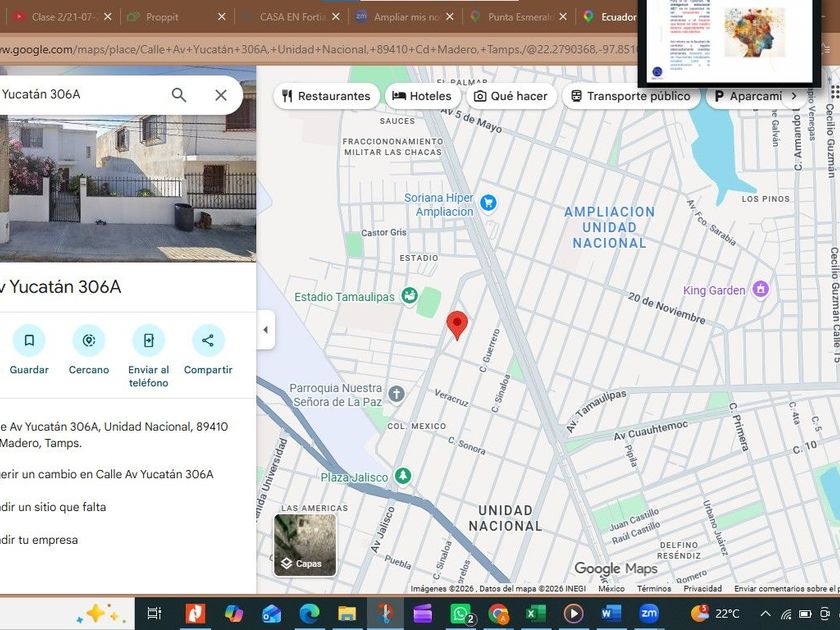Image resolution: width=840 pixels, height=630 pixels.
Task: Switch to the Ecuador maps tab
Action: coord(611,17)
